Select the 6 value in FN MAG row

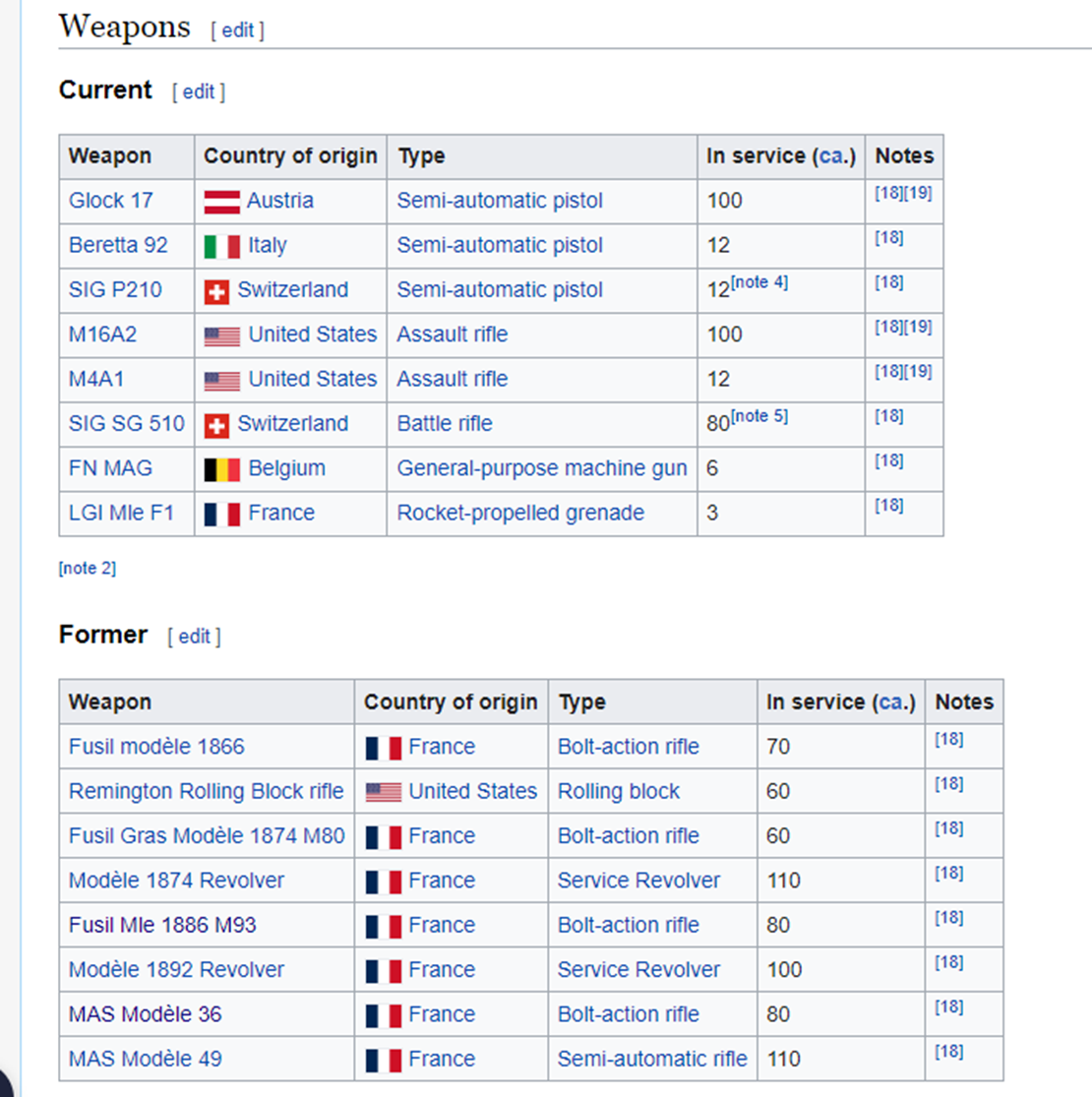point(712,468)
